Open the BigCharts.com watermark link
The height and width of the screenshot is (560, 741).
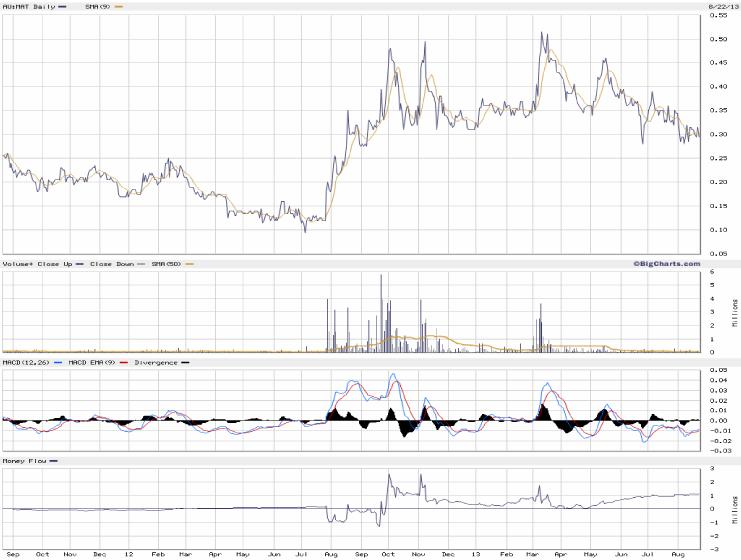[x=665, y=263]
